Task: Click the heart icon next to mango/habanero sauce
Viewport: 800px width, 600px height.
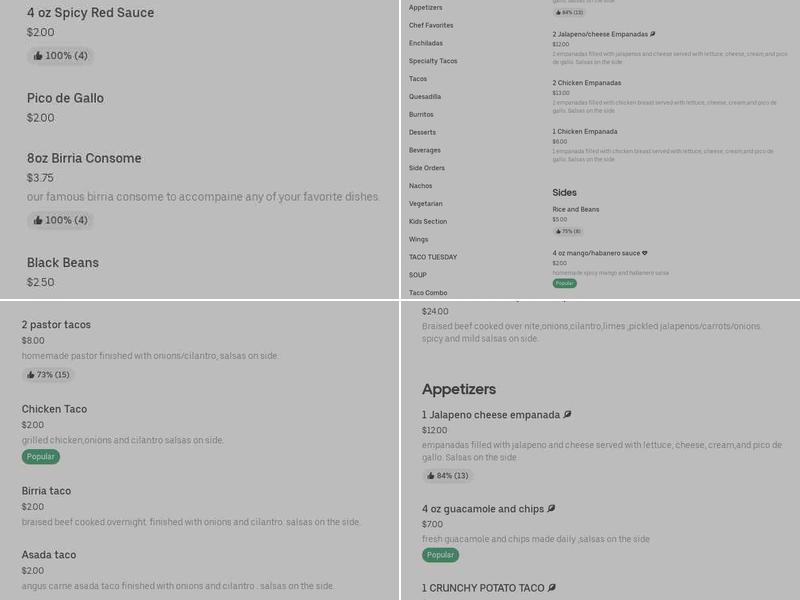Action: coord(645,253)
